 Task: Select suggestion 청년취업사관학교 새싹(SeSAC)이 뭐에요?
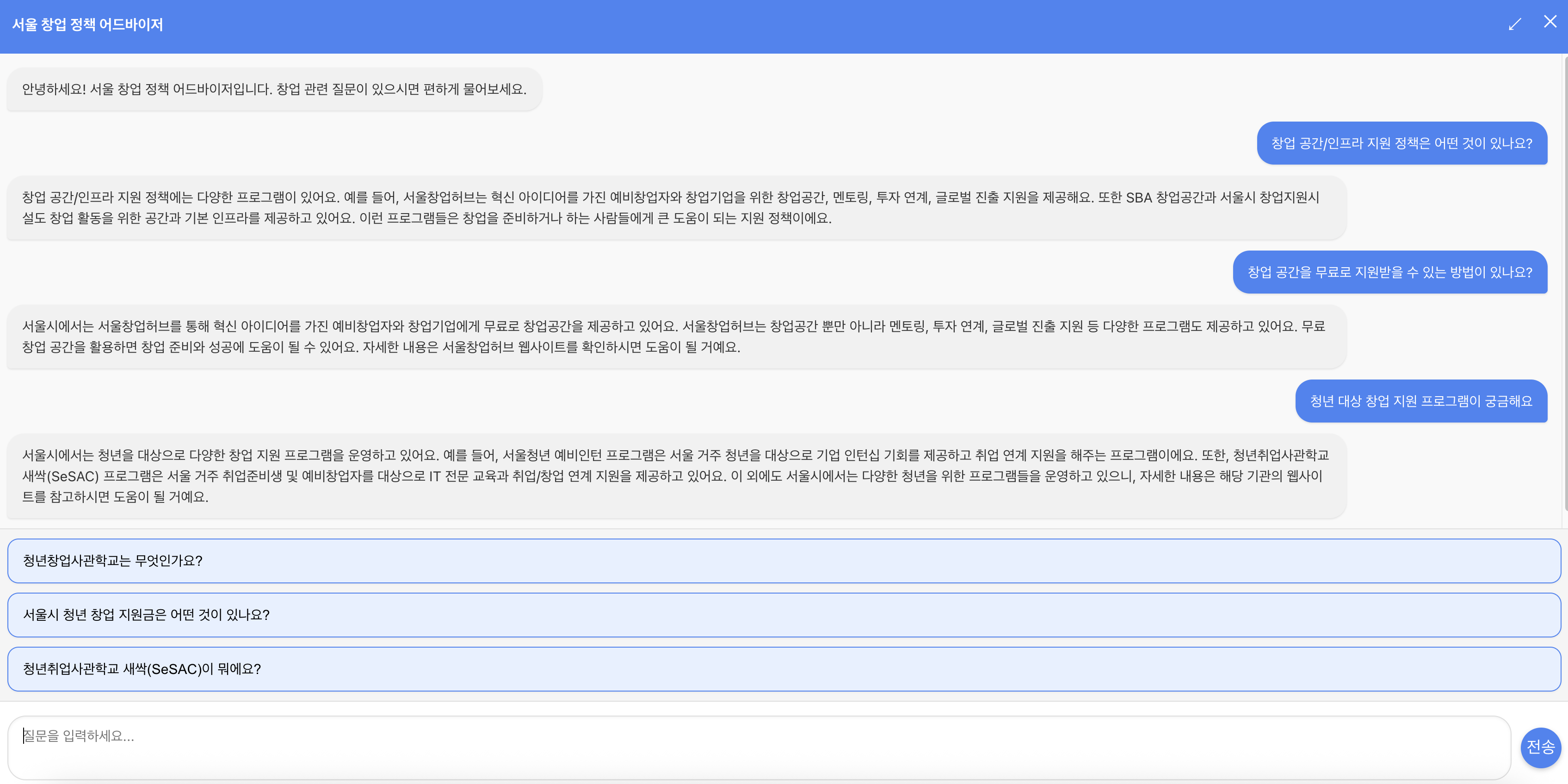pos(784,668)
